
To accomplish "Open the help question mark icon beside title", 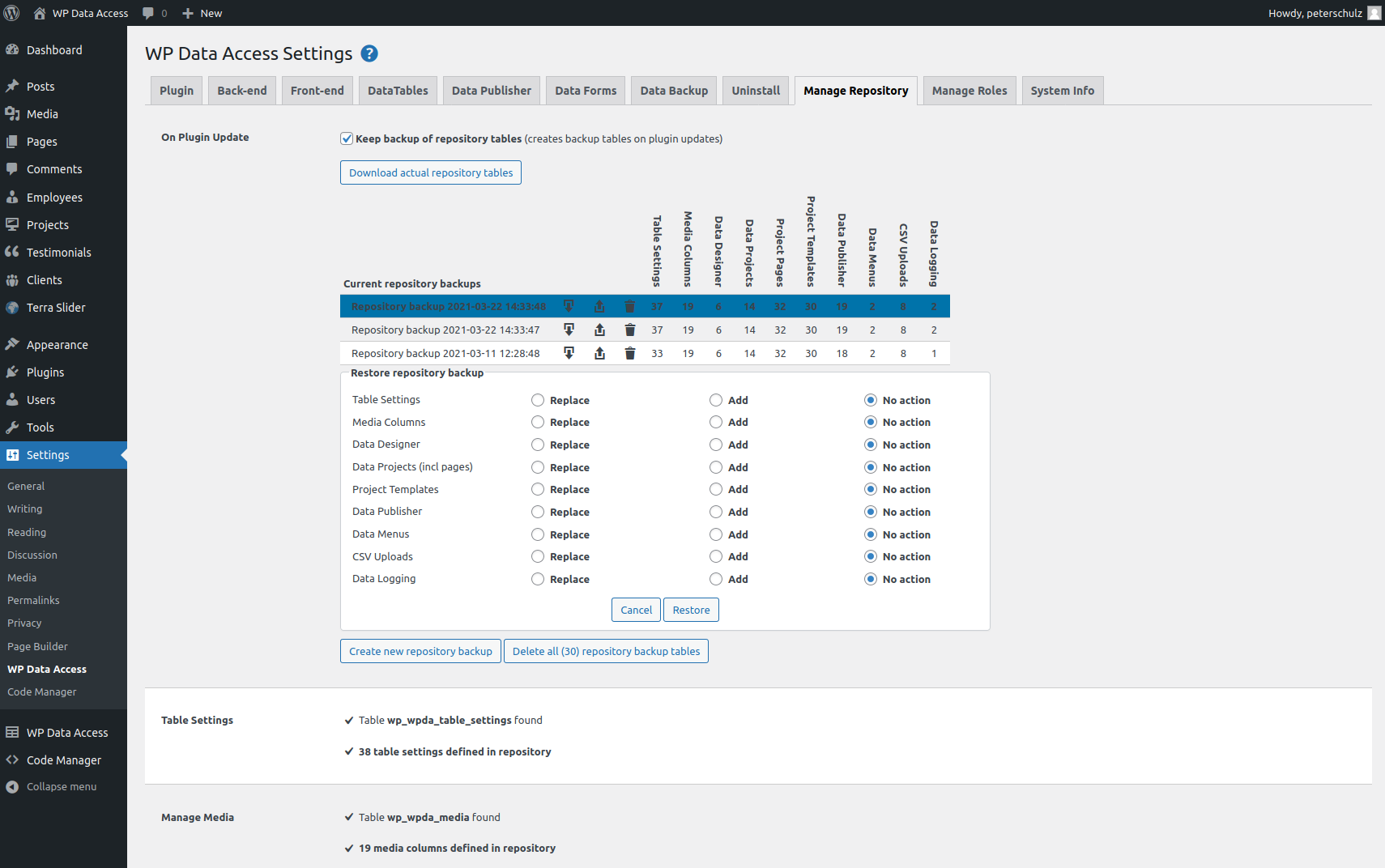I will point(369,53).
